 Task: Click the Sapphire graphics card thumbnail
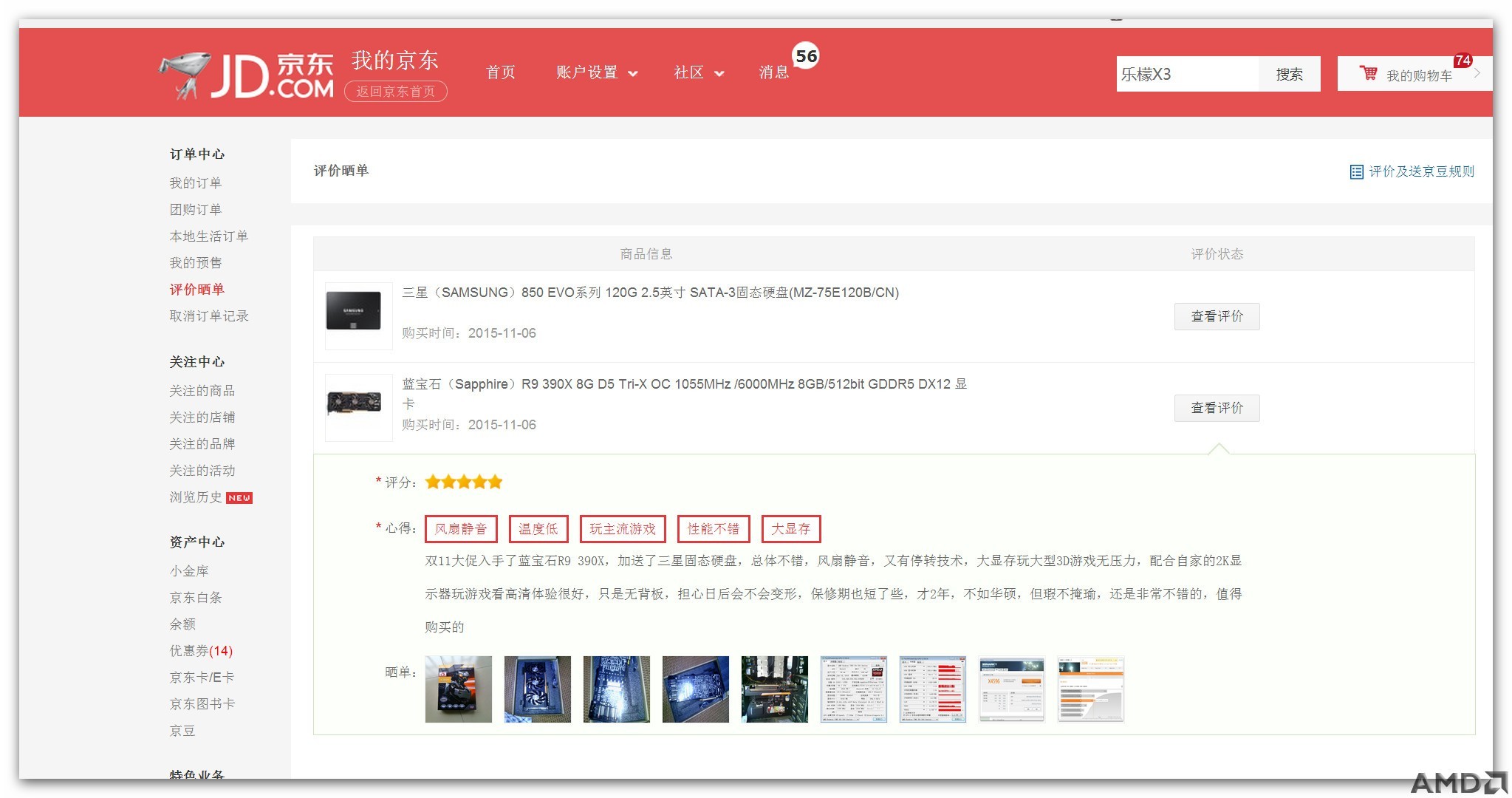pyautogui.click(x=359, y=407)
